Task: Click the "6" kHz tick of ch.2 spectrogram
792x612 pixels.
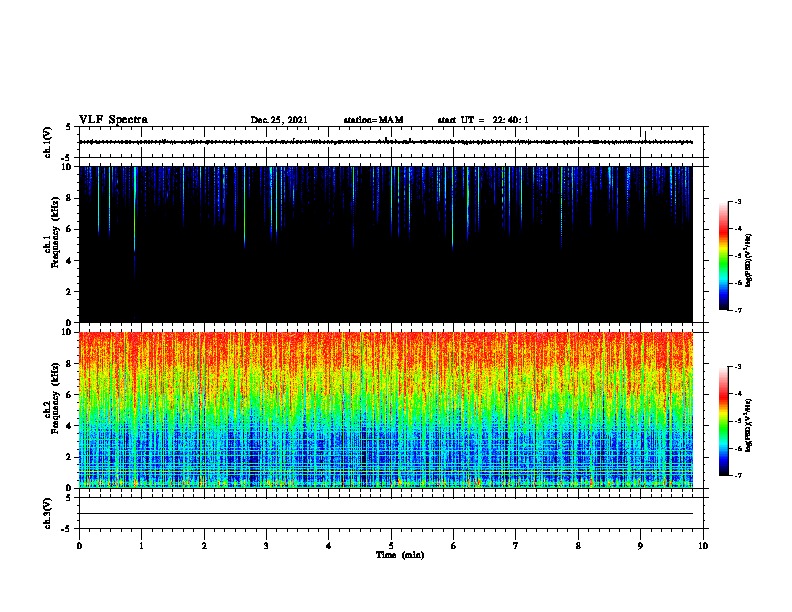Action: click(70, 394)
